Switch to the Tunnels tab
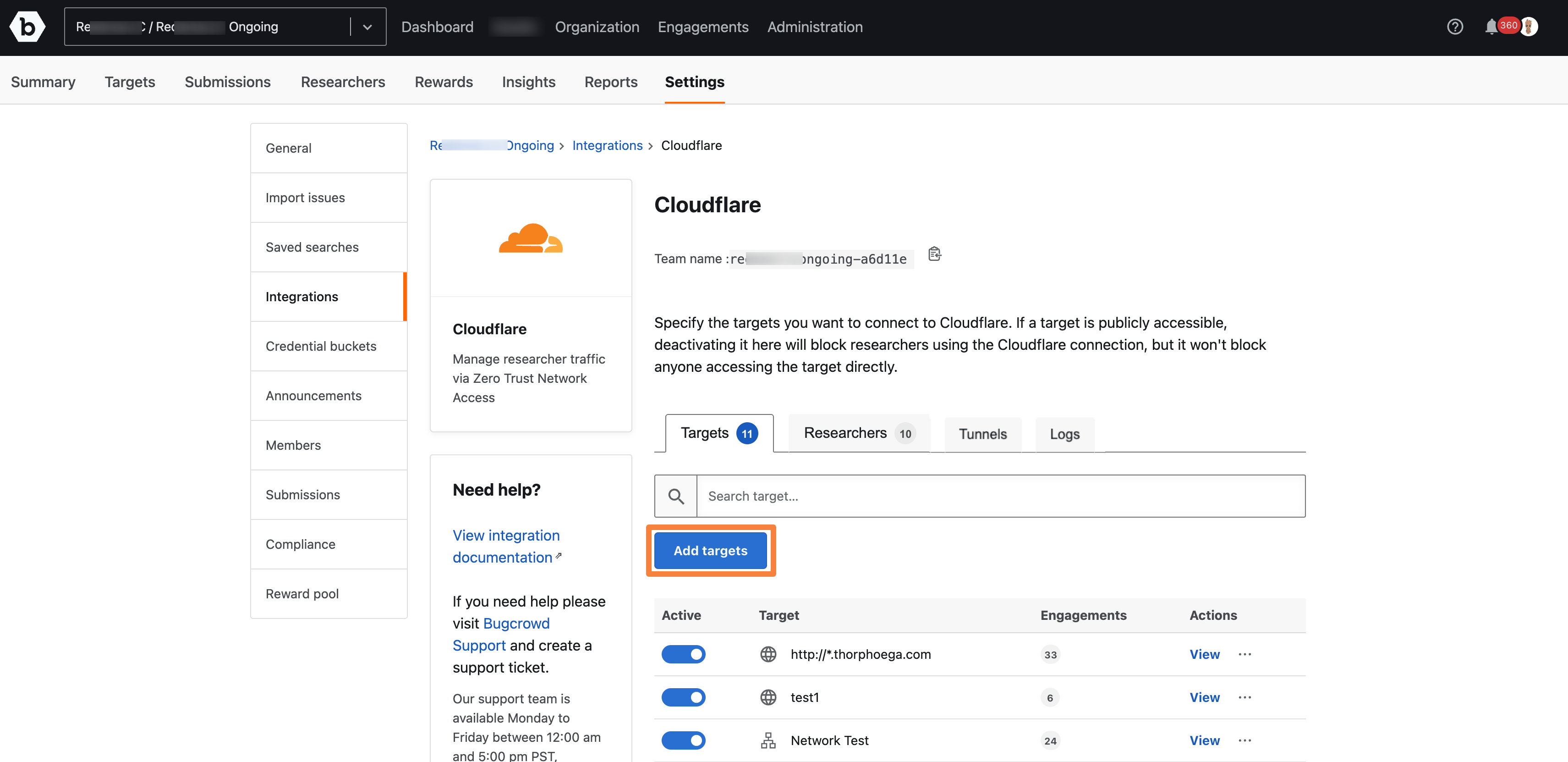The height and width of the screenshot is (762, 1568). coord(982,434)
